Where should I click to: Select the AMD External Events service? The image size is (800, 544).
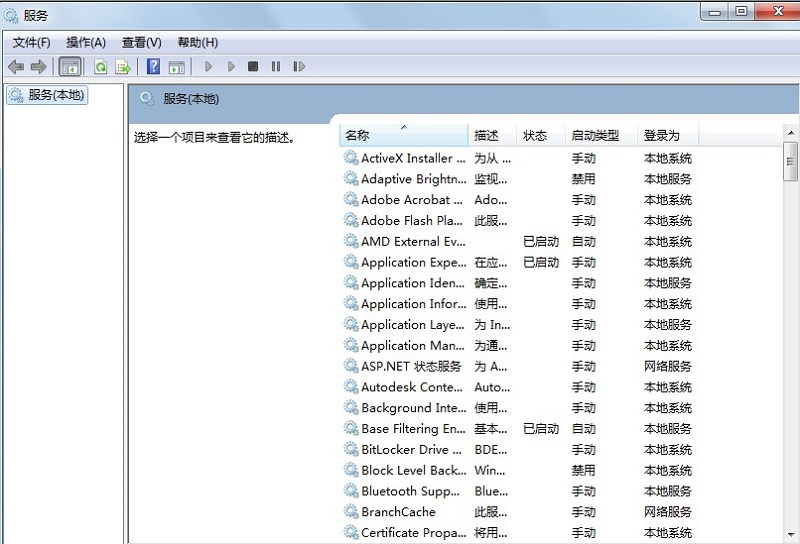tap(518, 241)
